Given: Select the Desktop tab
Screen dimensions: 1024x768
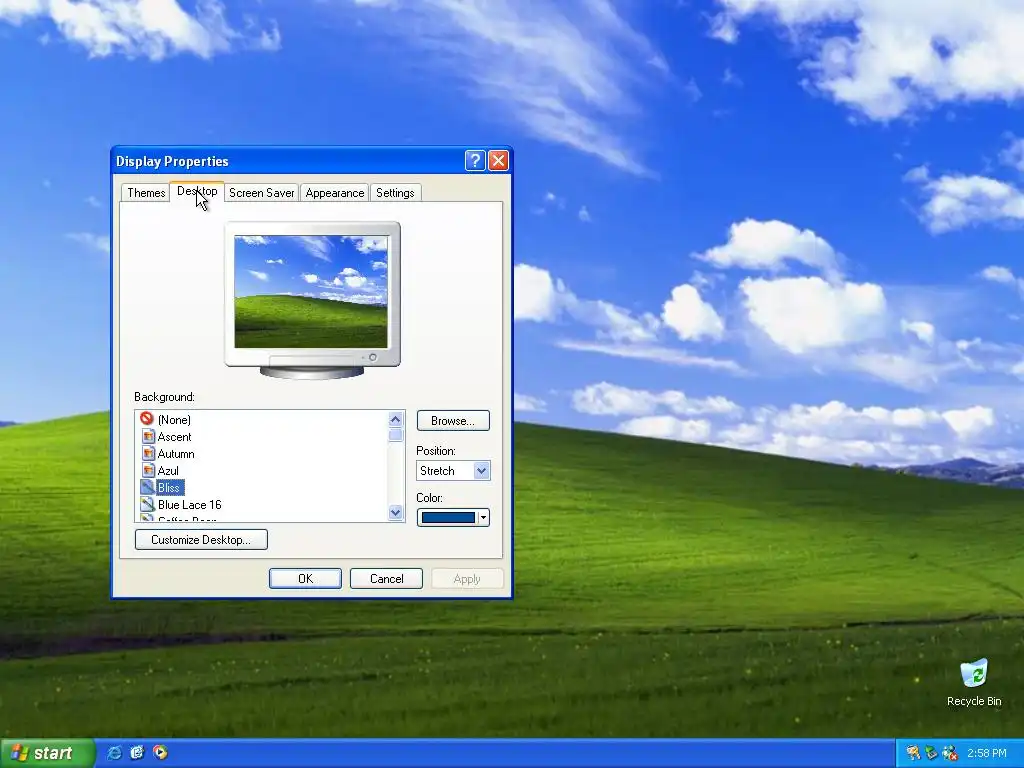Looking at the screenshot, I should click(197, 191).
